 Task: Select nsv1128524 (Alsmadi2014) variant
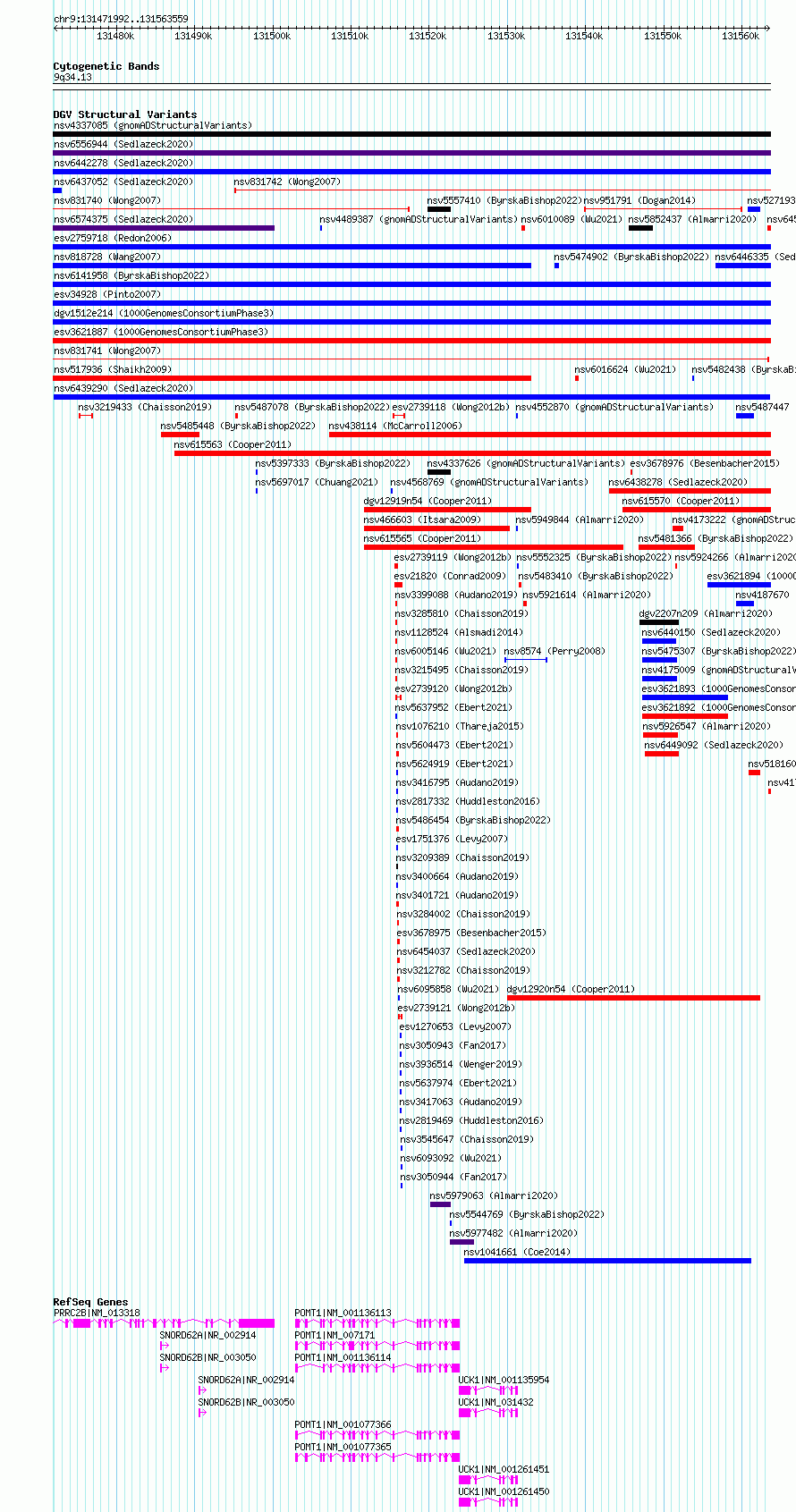point(459,632)
